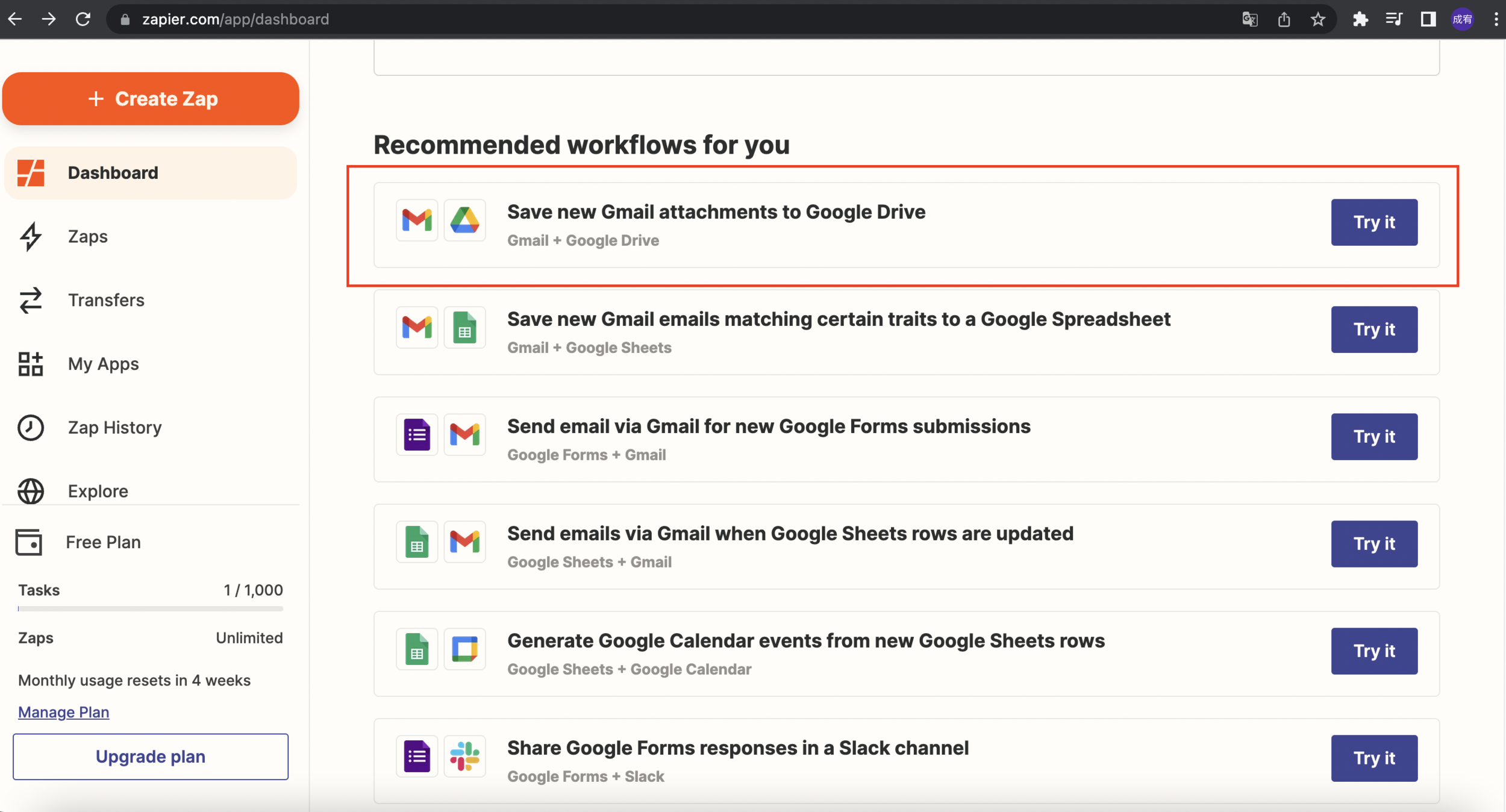The width and height of the screenshot is (1506, 812).
Task: Click the Upgrade plan button
Action: pos(151,757)
